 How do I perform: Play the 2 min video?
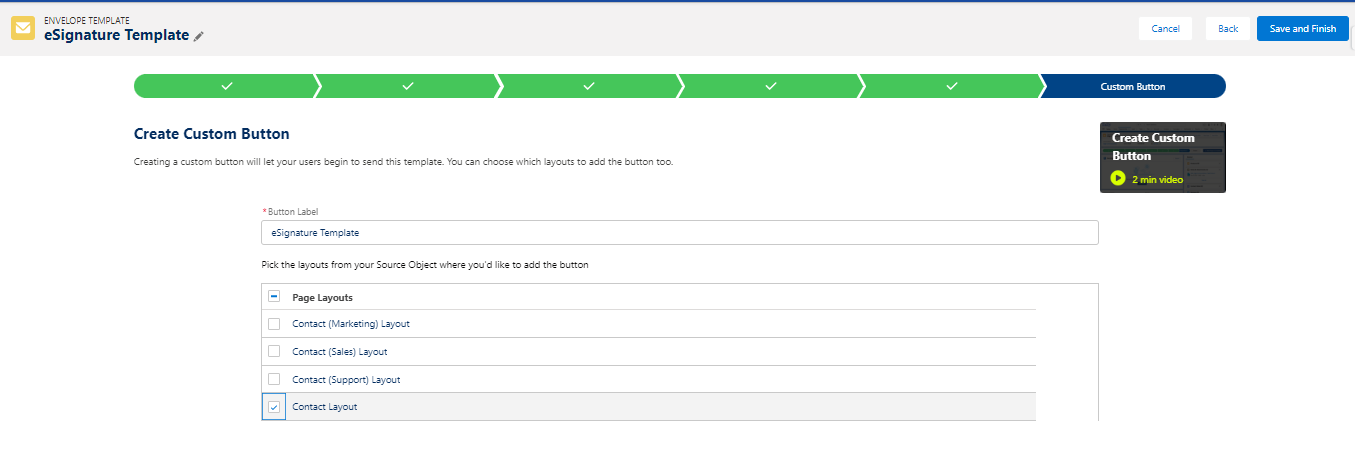click(1118, 179)
